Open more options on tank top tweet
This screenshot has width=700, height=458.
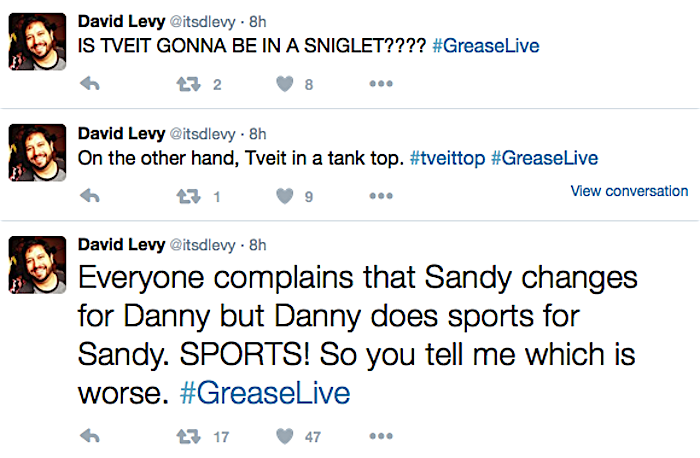pyautogui.click(x=381, y=197)
